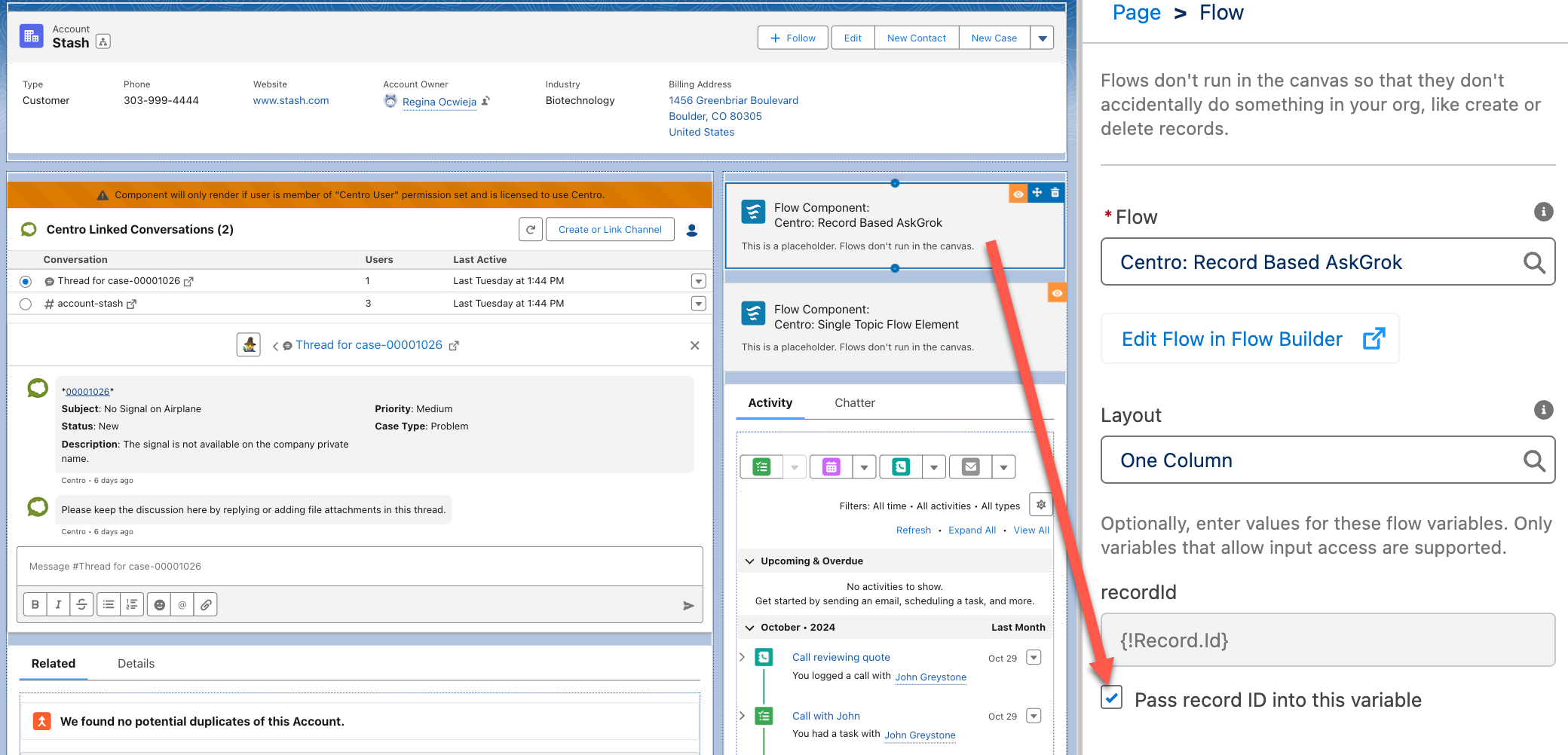Go back using the thread header chevron
Viewport: 1568px width, 755px height.
pos(275,346)
